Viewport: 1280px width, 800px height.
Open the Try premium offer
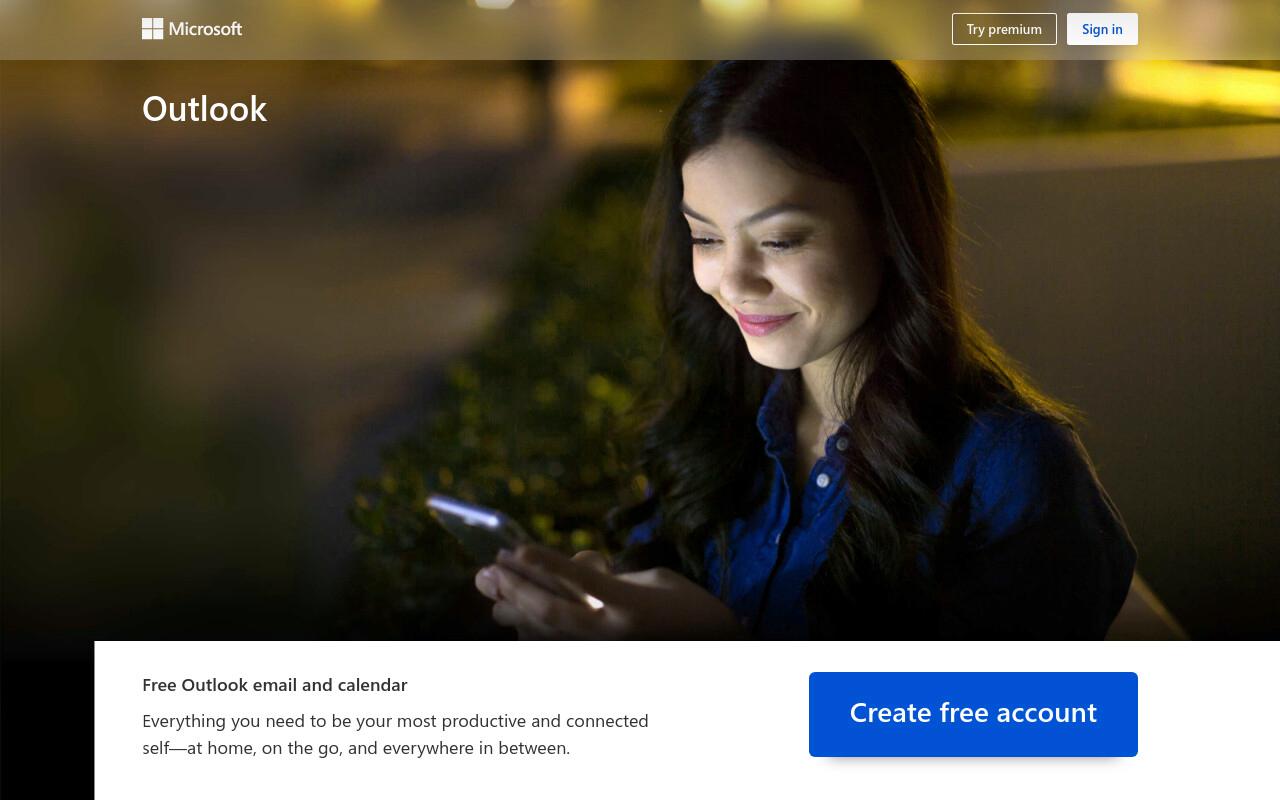point(1004,29)
